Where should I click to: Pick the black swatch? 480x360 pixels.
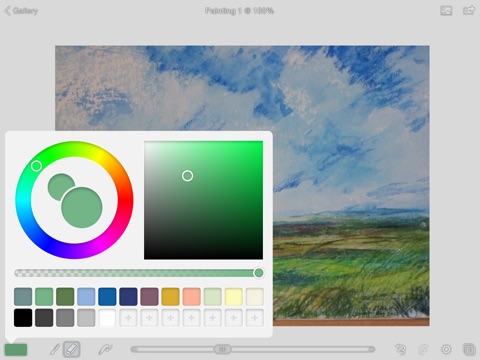click(x=23, y=318)
